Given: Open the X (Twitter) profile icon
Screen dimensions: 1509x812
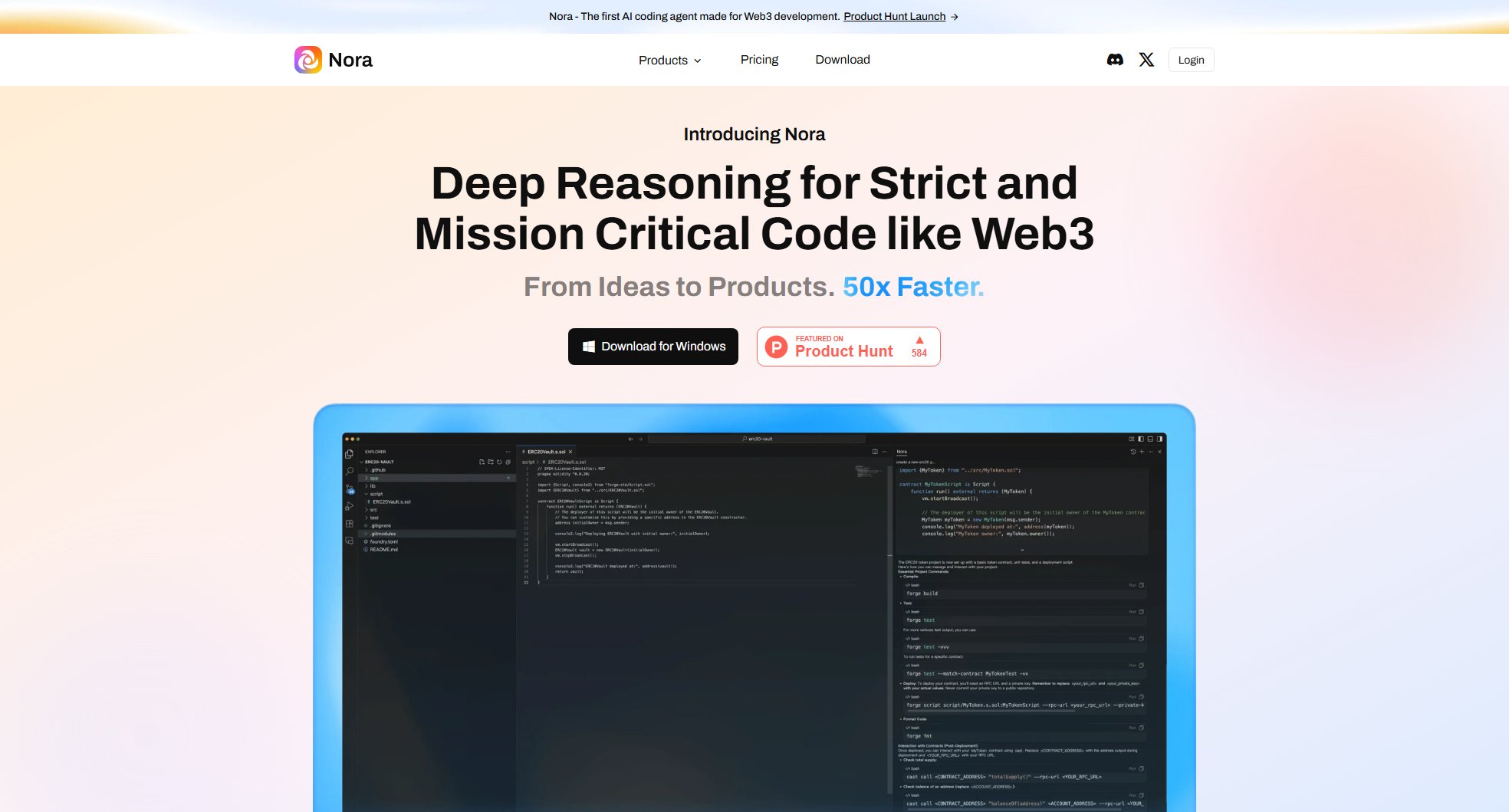Looking at the screenshot, I should (x=1146, y=60).
